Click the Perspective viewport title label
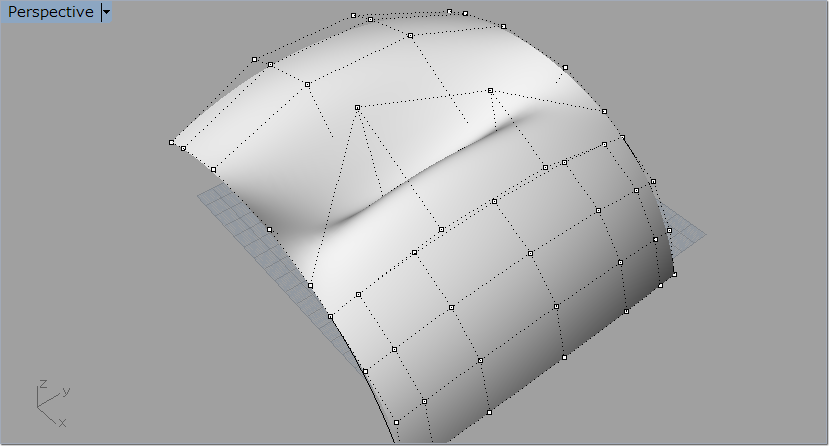 [x=50, y=12]
